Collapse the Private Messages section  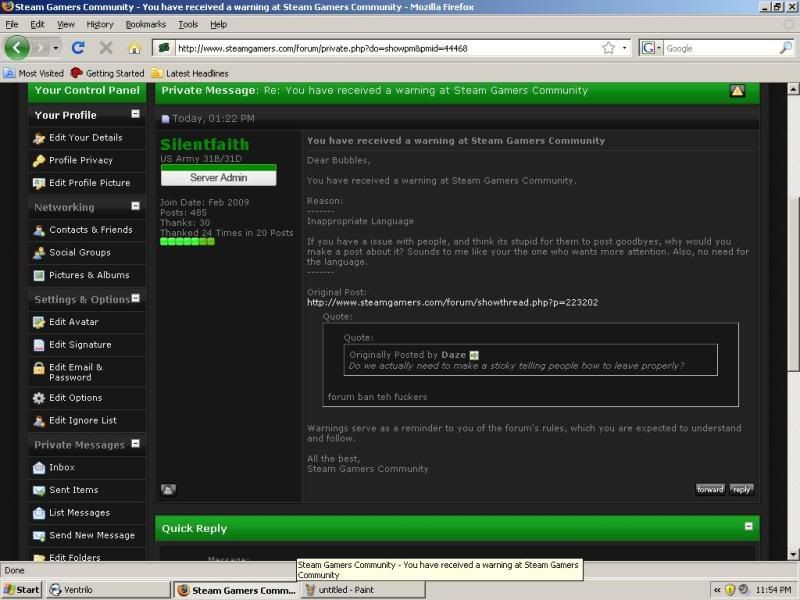point(136,444)
